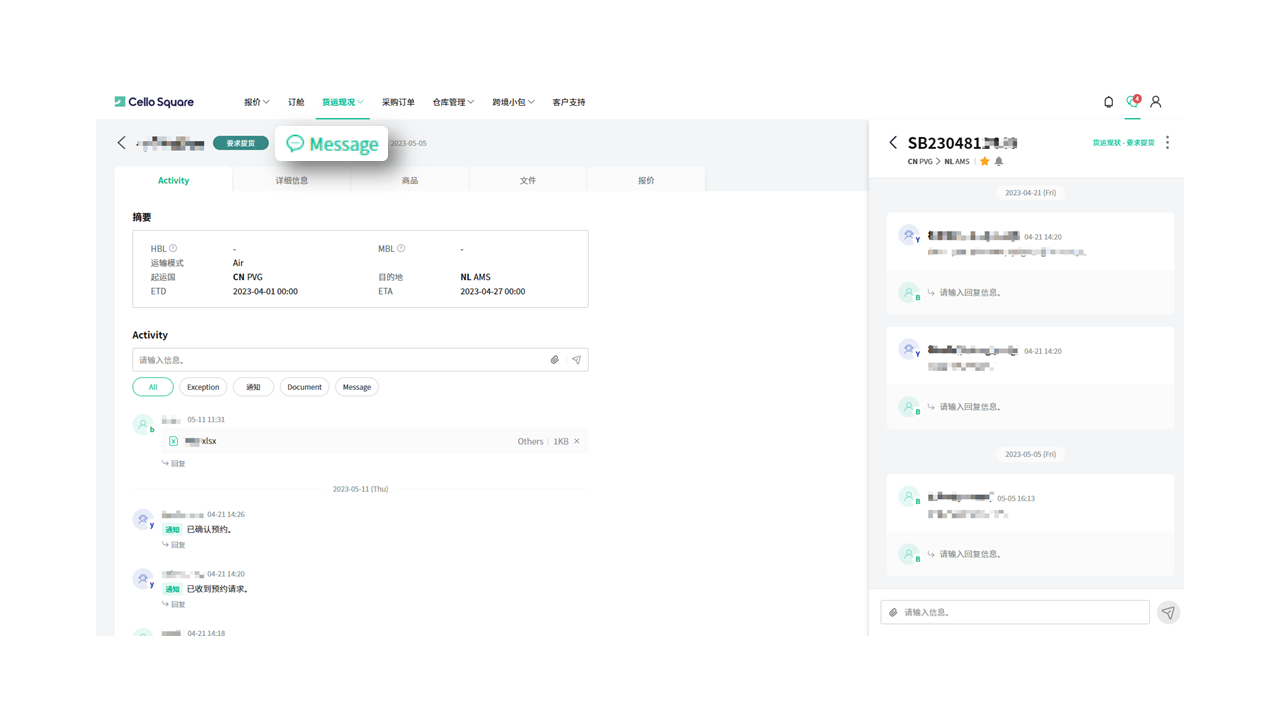
Task: Send the Activity message with paper plane
Action: [577, 360]
